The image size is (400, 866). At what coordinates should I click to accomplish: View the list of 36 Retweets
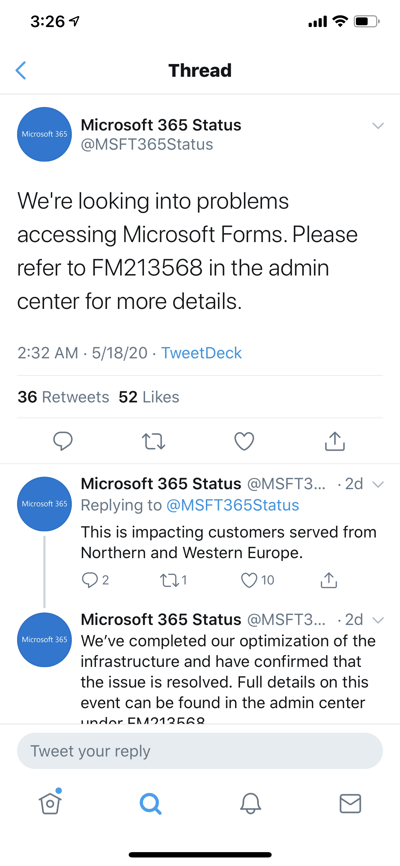point(63,397)
